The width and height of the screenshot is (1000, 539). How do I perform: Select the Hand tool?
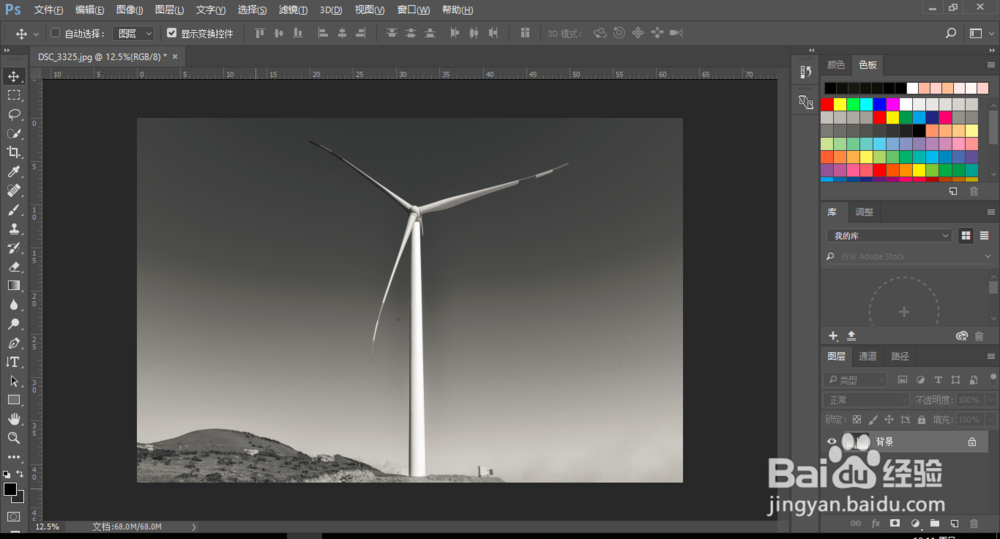(x=13, y=418)
